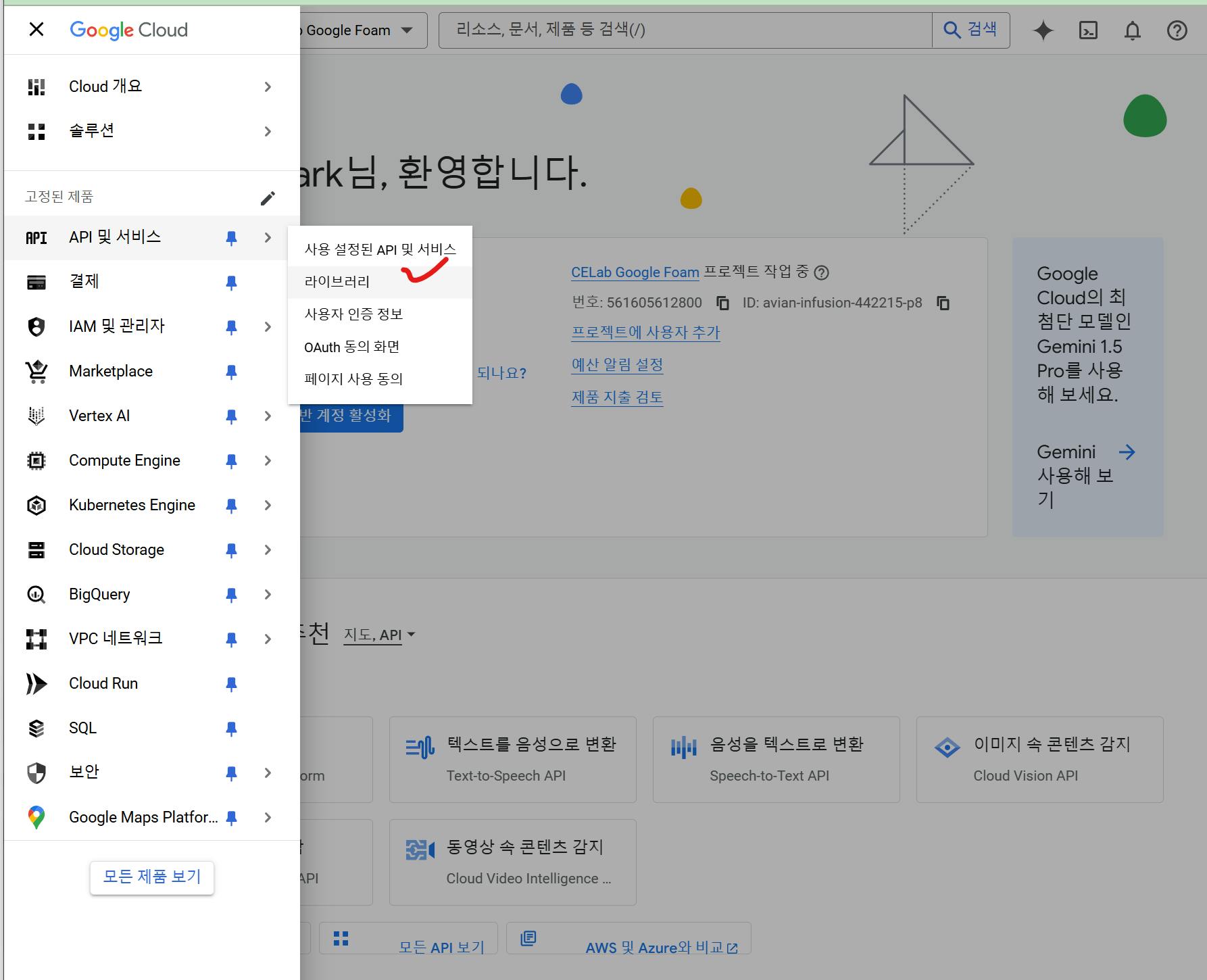
Task: Open the Speech-to-Text API card
Action: pyautogui.click(x=777, y=760)
